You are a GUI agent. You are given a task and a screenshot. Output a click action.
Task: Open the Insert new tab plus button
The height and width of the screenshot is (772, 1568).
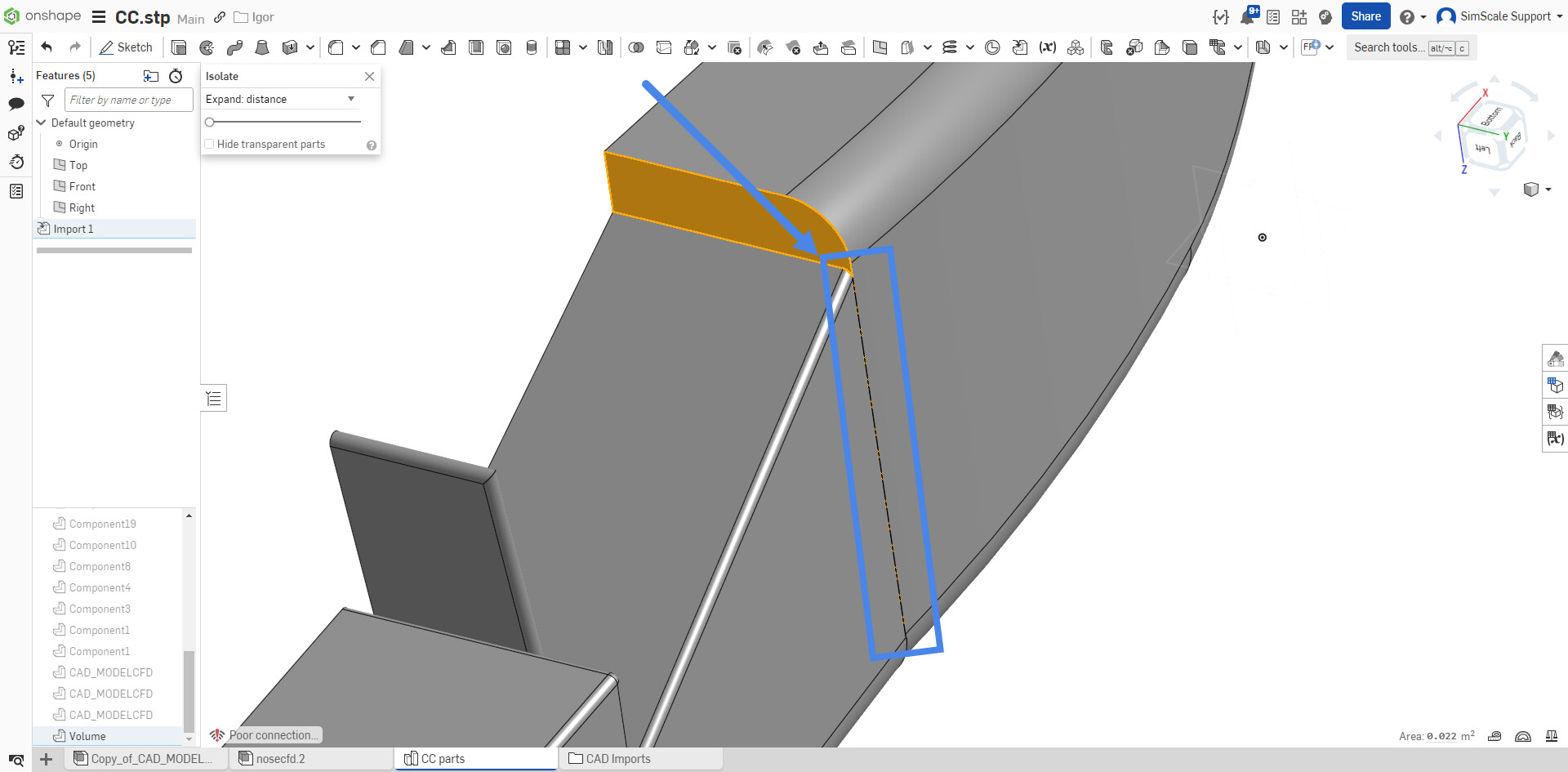[x=47, y=760]
